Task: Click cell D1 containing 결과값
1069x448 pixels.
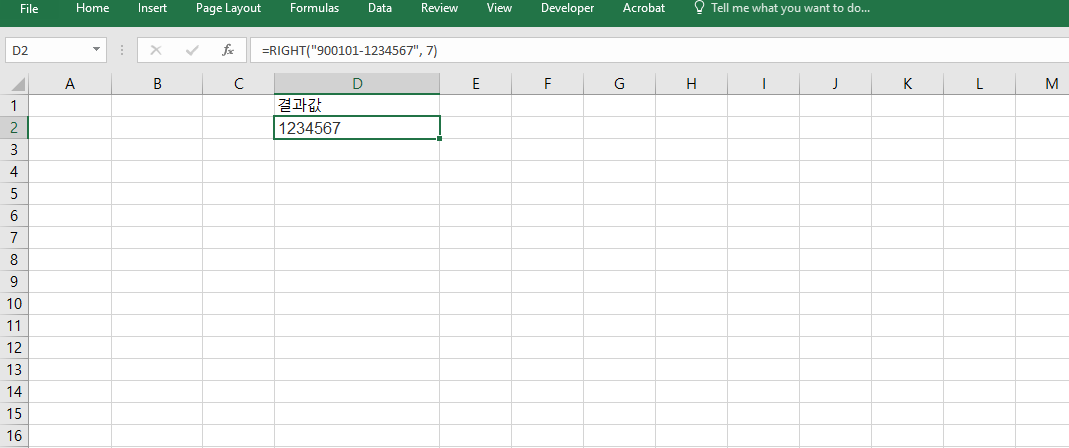Action: [x=357, y=106]
